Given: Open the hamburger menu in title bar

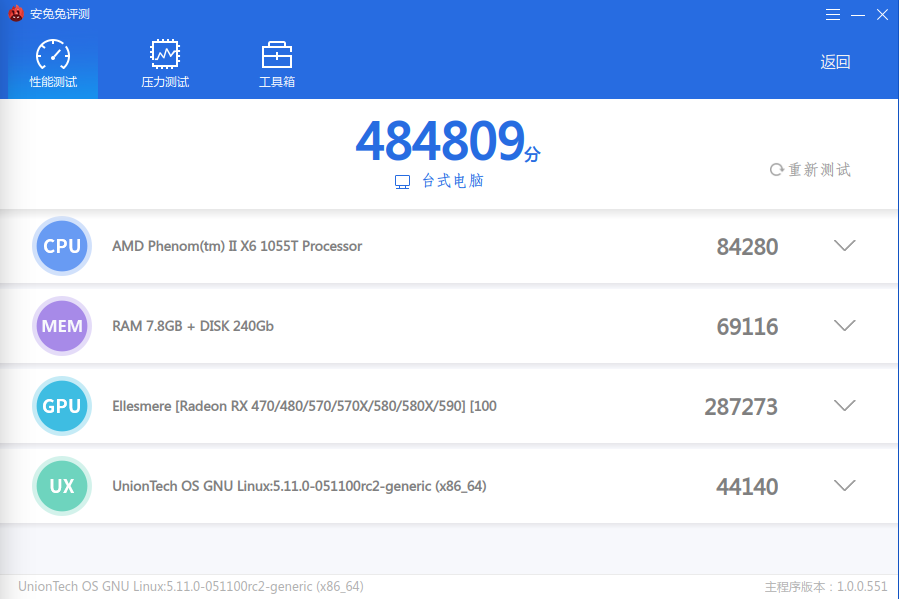Looking at the screenshot, I should click(832, 14).
